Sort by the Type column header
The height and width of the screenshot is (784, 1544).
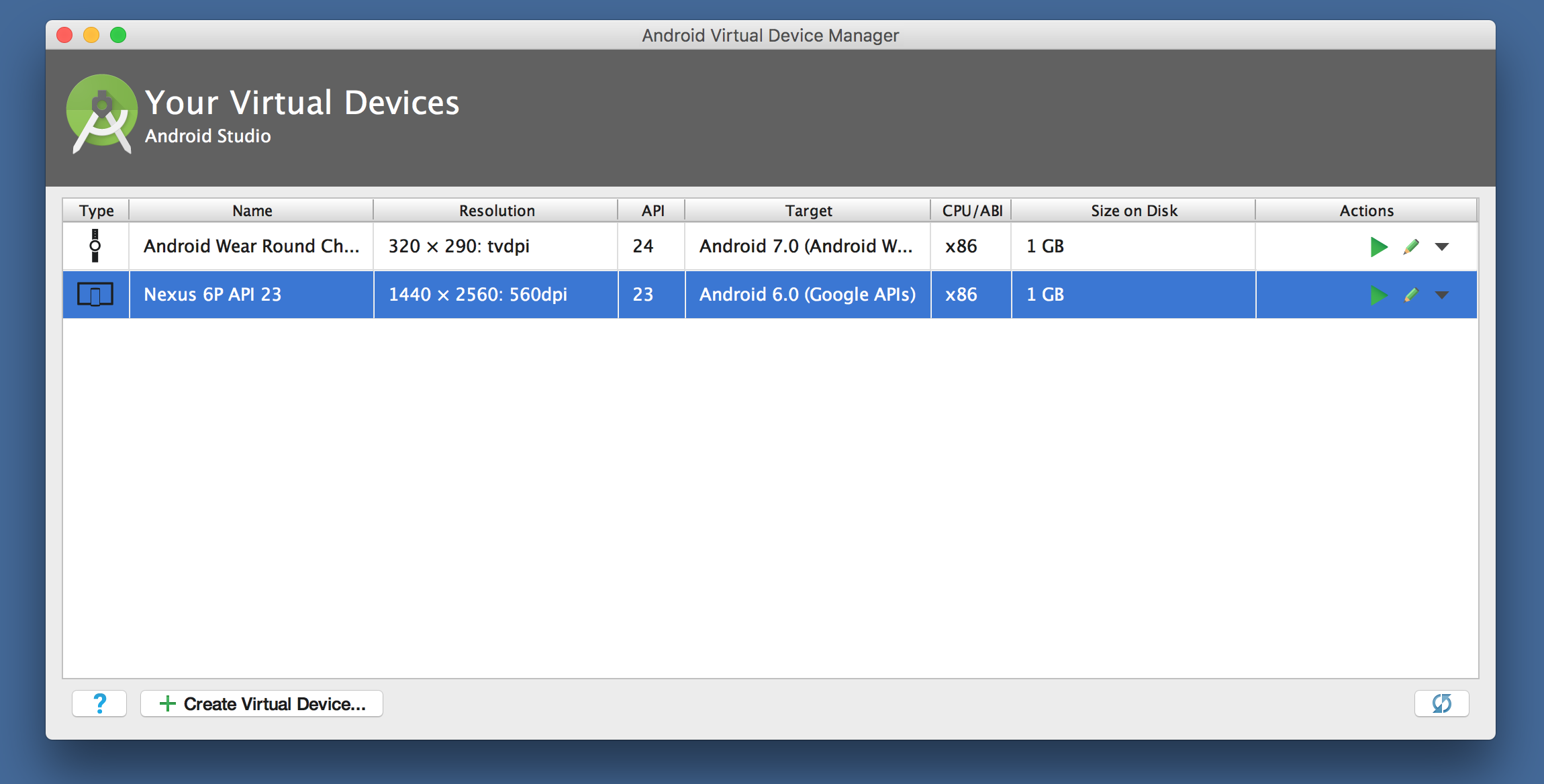click(x=96, y=211)
